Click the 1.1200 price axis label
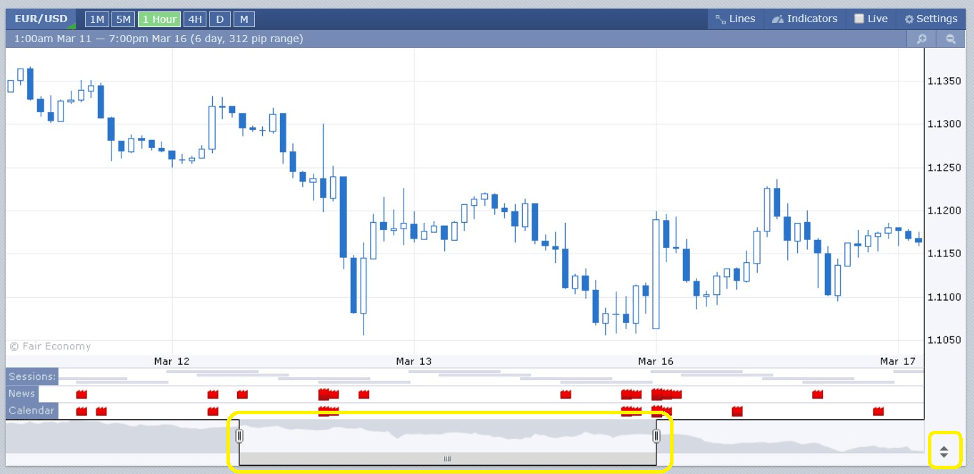 (944, 211)
